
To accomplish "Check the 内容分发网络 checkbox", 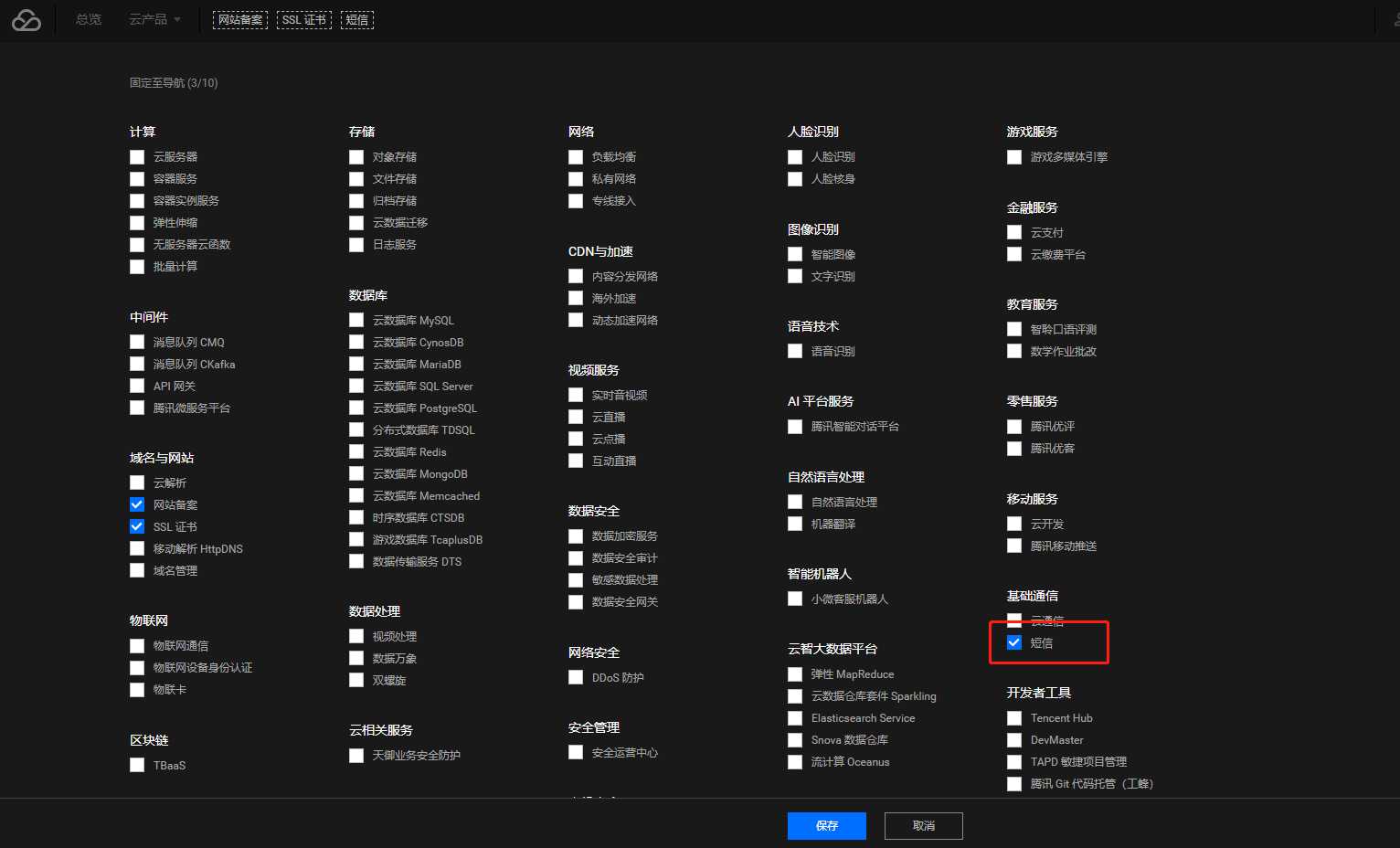I will [x=576, y=276].
